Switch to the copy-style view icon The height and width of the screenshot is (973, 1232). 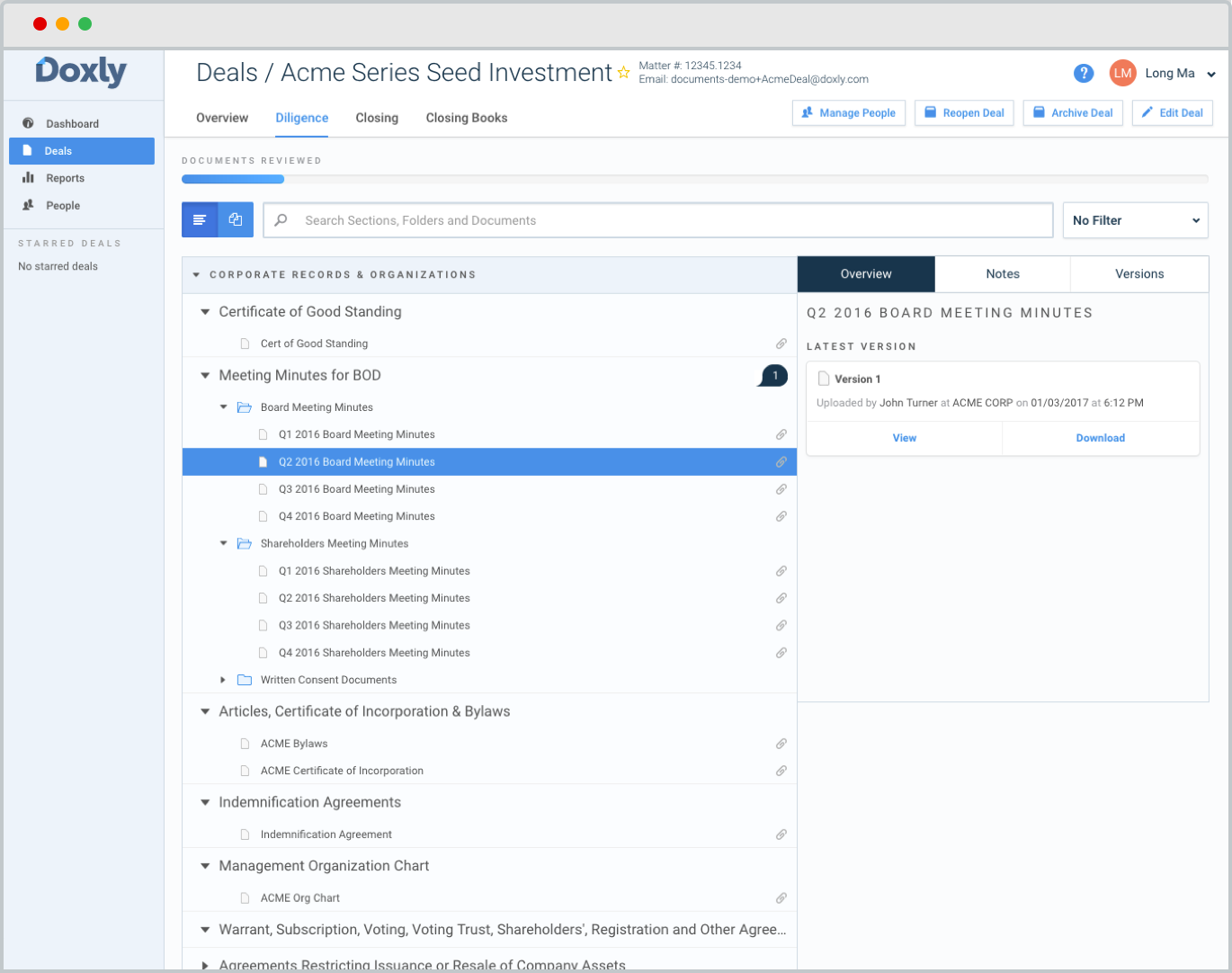236,220
